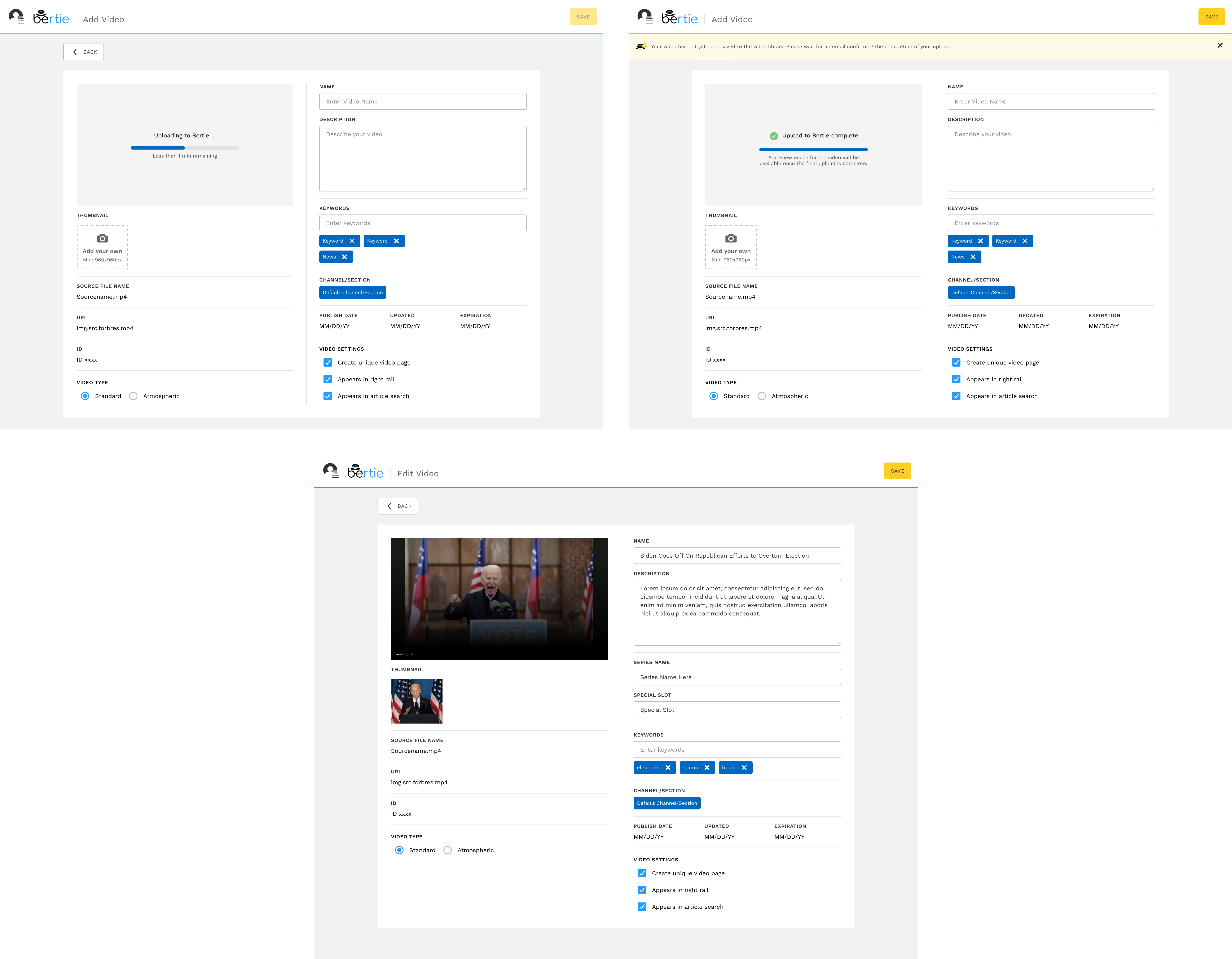Save changes in Edit Video screen
Screen dimensions: 1232x959
pos(897,471)
